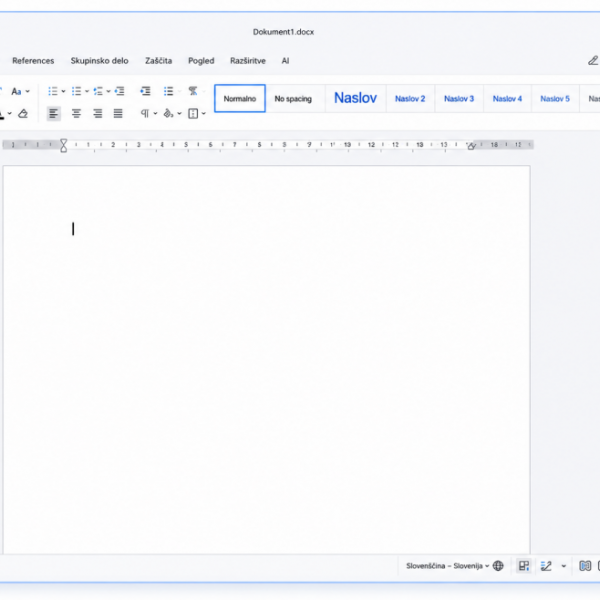Align text to the left

54,114
